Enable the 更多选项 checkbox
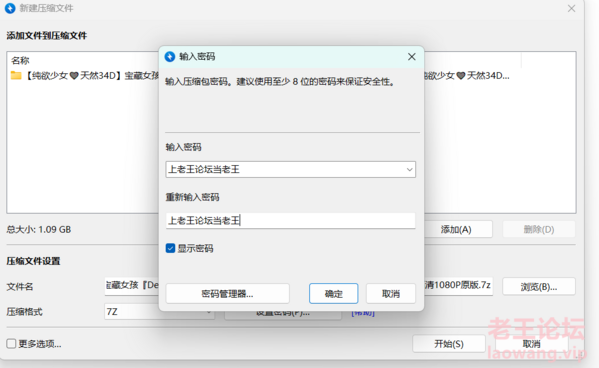The image size is (599, 368). coord(11,344)
